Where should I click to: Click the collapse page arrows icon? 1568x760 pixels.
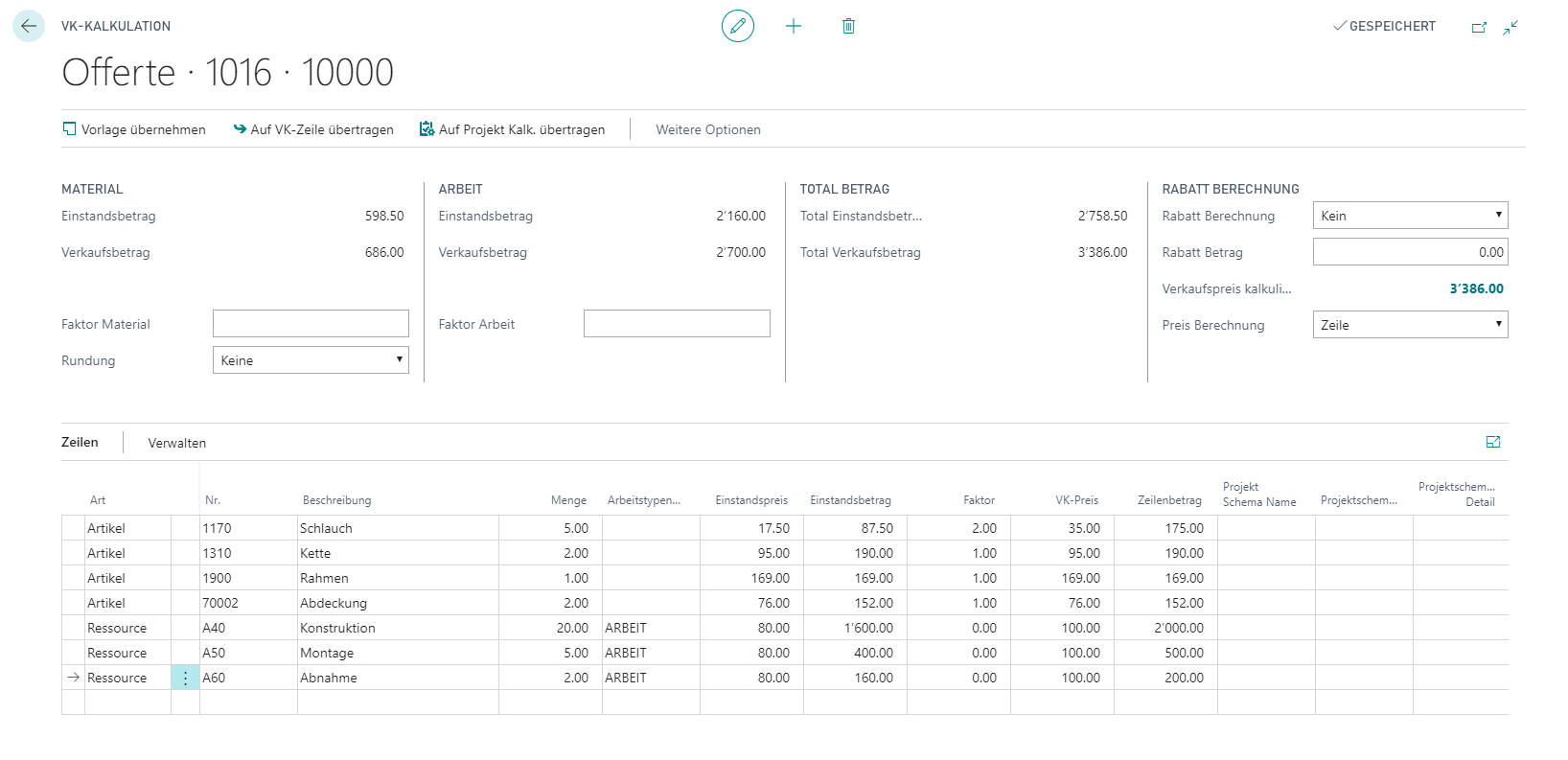tap(1510, 27)
